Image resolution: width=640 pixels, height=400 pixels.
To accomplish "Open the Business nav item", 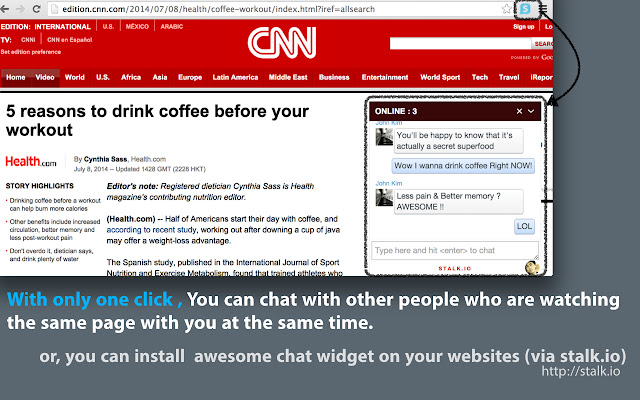I will coord(334,77).
